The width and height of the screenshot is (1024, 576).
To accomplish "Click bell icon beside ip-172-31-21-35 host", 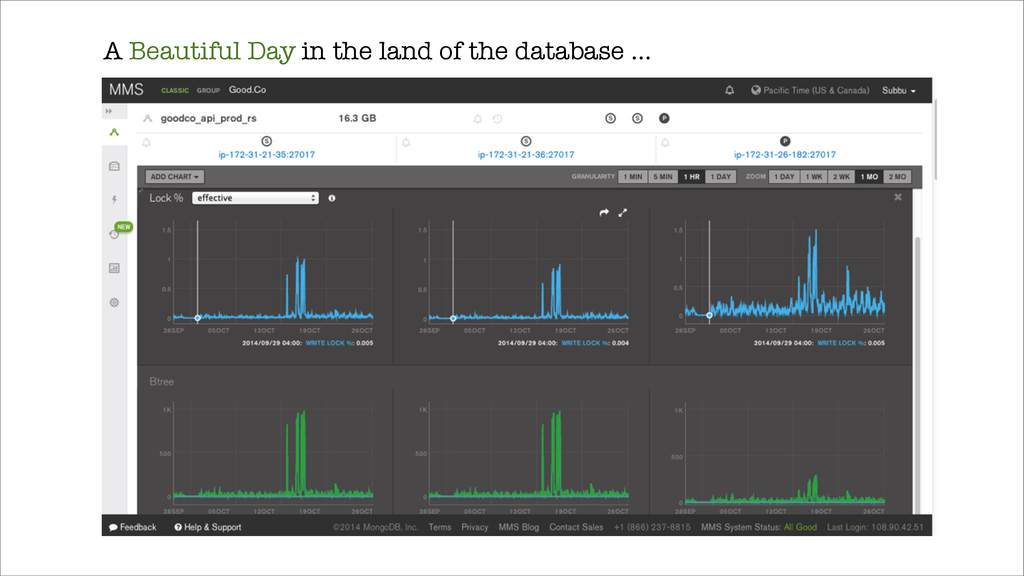I will click(146, 142).
